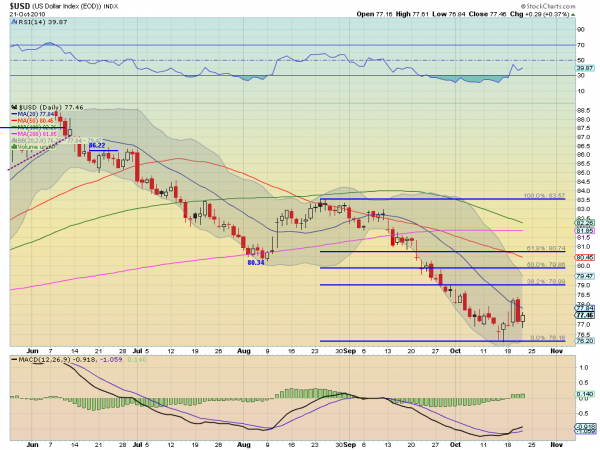Screen dimensions: 600x450
Task: Click the Open 77.16 value
Action: click(x=375, y=14)
